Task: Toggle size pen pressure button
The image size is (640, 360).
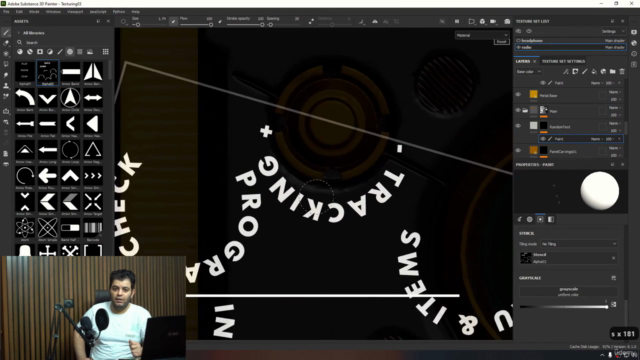Action: click(x=173, y=21)
